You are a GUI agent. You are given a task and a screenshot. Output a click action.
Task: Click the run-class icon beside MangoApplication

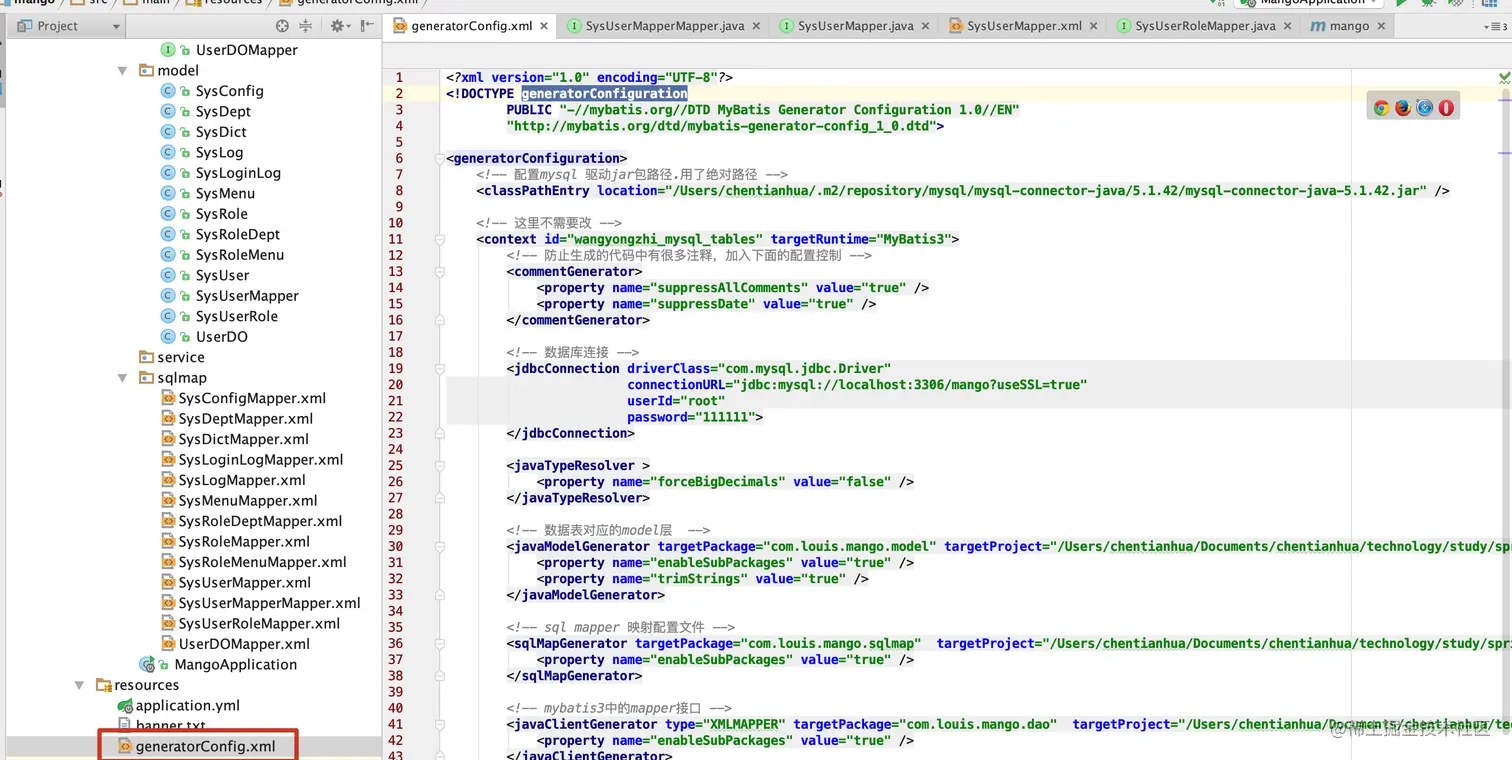(147, 665)
